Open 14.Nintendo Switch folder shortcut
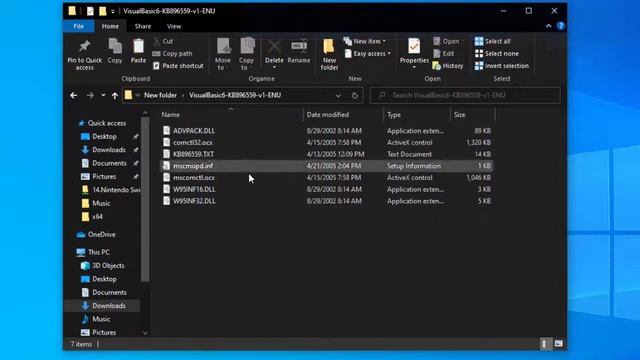 [x=116, y=190]
